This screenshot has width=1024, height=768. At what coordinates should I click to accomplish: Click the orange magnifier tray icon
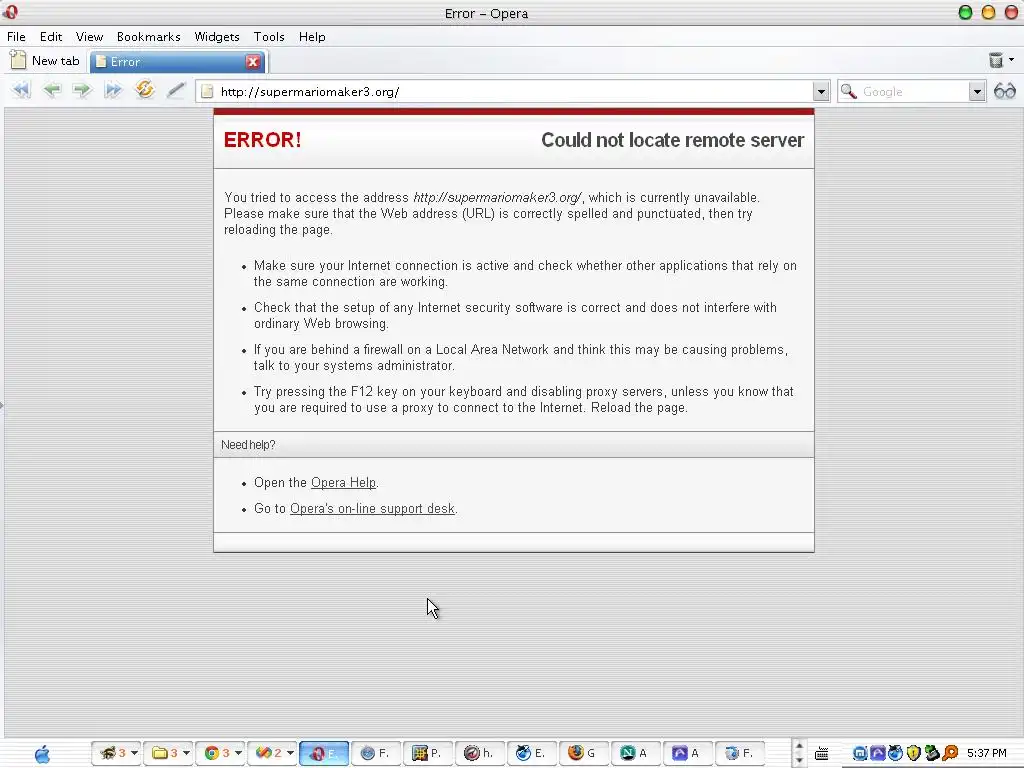950,753
